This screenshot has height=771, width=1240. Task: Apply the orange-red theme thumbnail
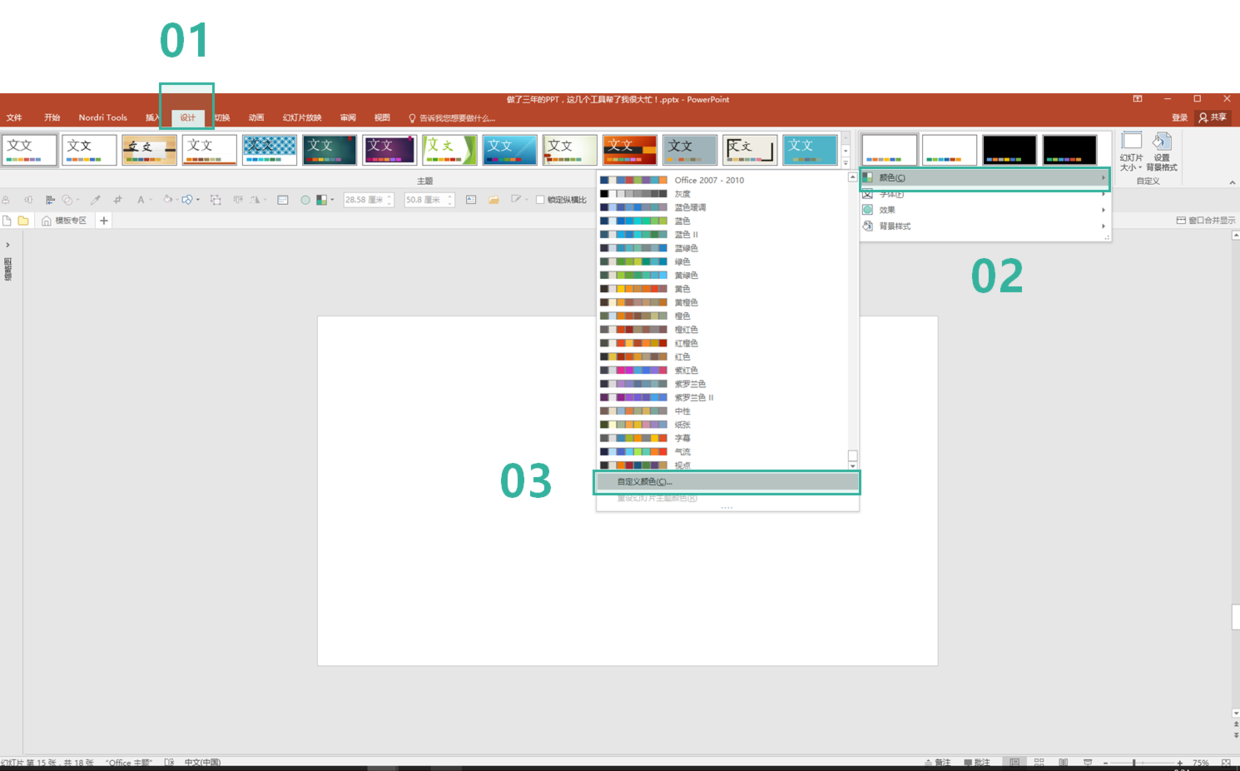[x=629, y=150]
